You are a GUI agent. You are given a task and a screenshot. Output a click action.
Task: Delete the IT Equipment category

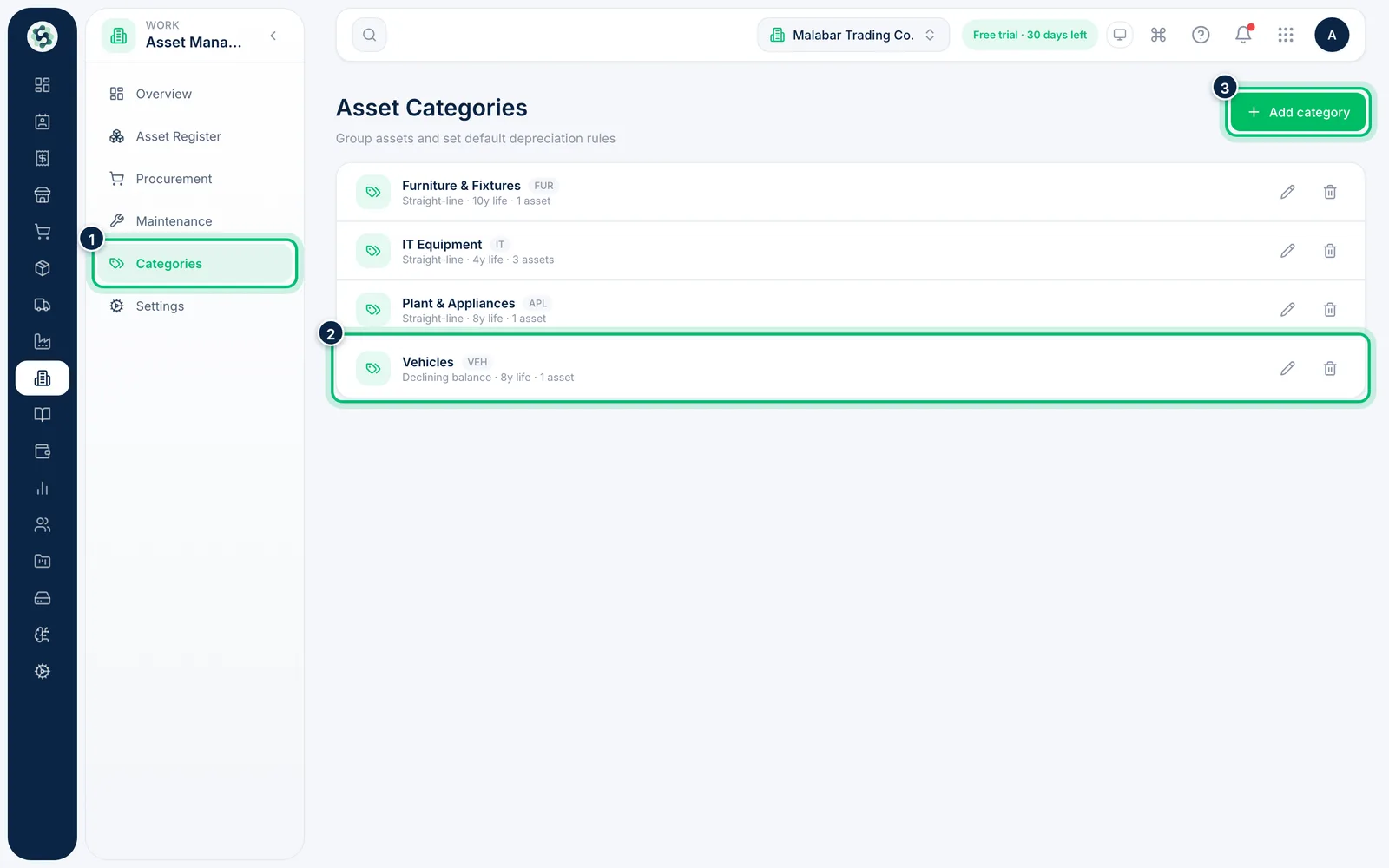coord(1330,251)
